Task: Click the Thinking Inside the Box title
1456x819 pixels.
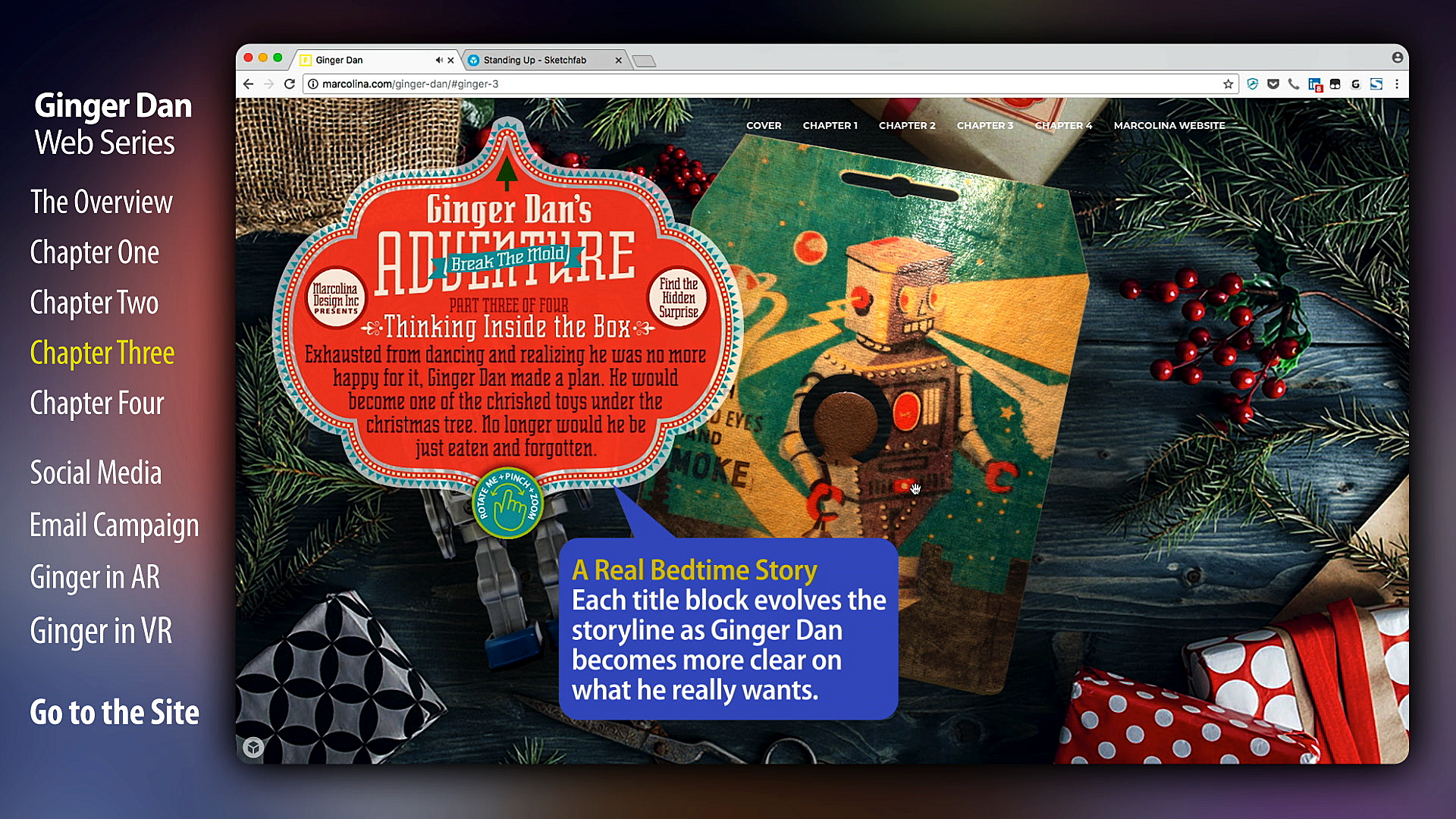Action: click(507, 327)
